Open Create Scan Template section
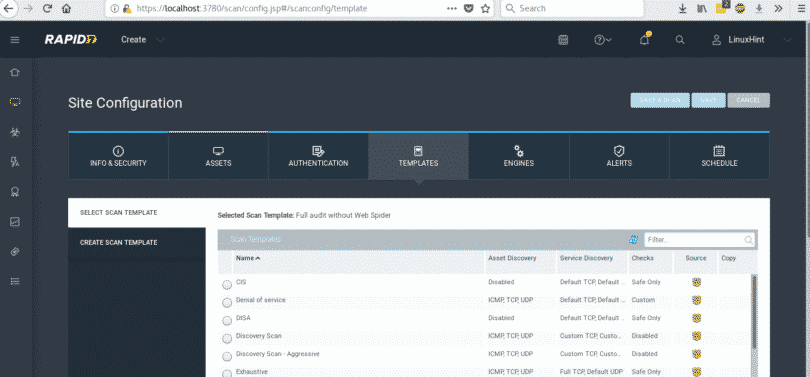This screenshot has height=377, width=810. [x=137, y=242]
